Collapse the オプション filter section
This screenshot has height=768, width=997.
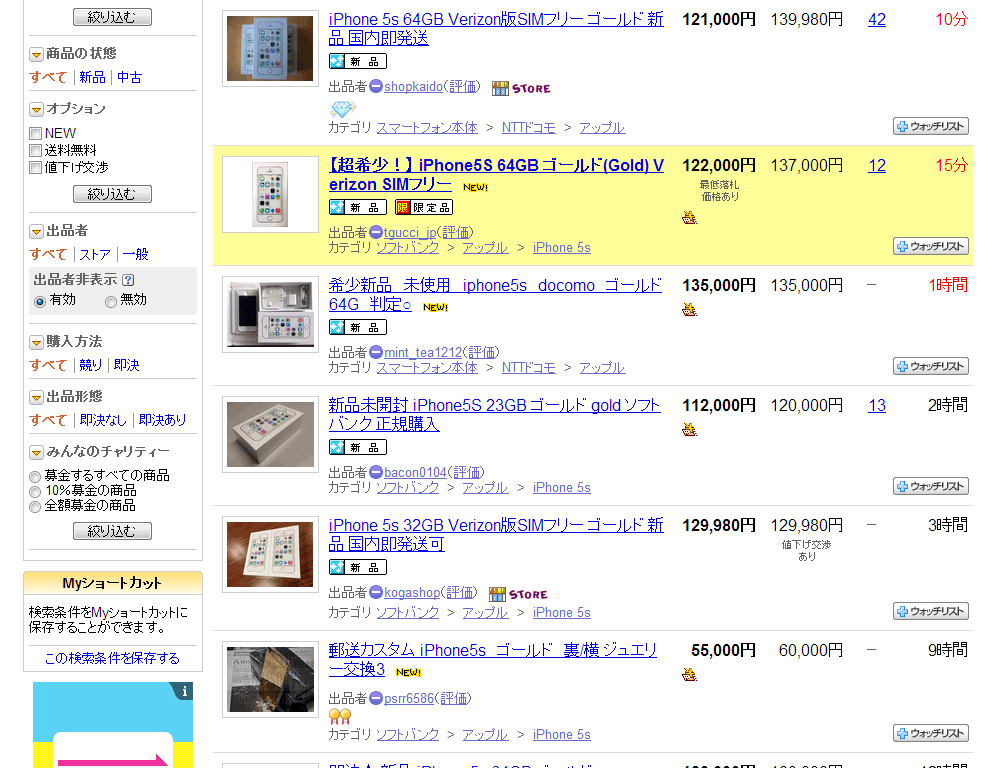pos(36,109)
